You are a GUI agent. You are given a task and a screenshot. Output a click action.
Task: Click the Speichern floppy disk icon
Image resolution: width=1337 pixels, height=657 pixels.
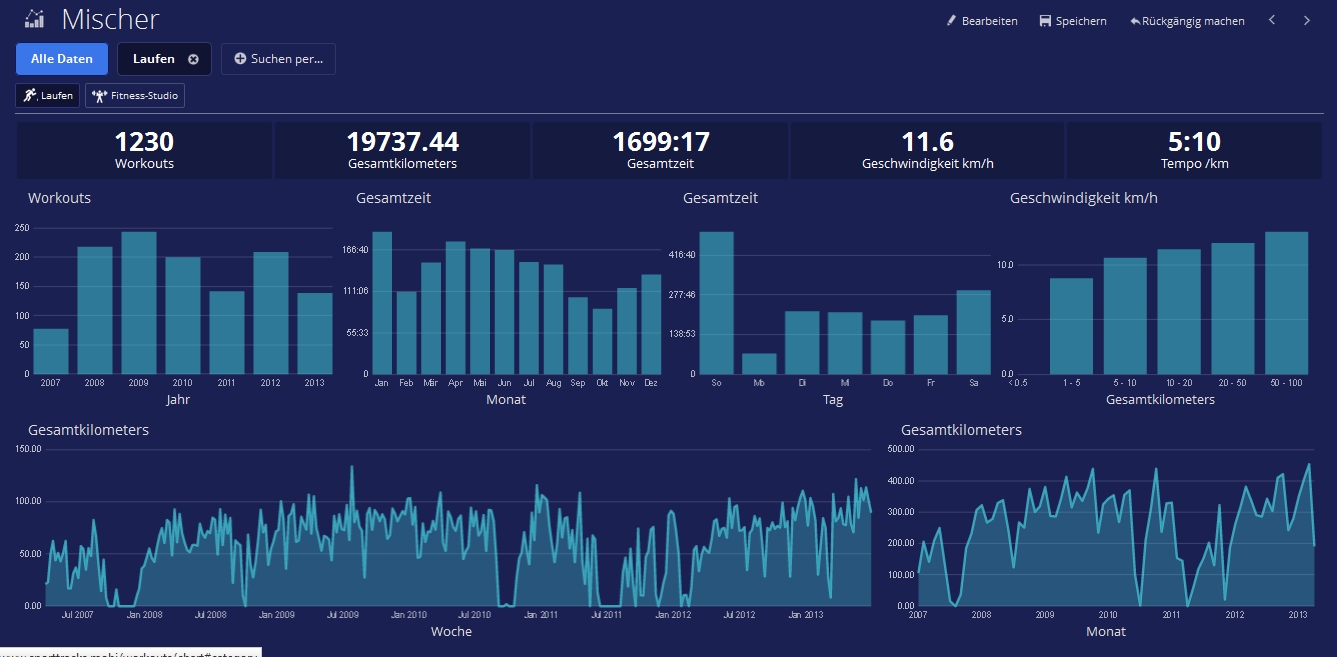click(1045, 21)
